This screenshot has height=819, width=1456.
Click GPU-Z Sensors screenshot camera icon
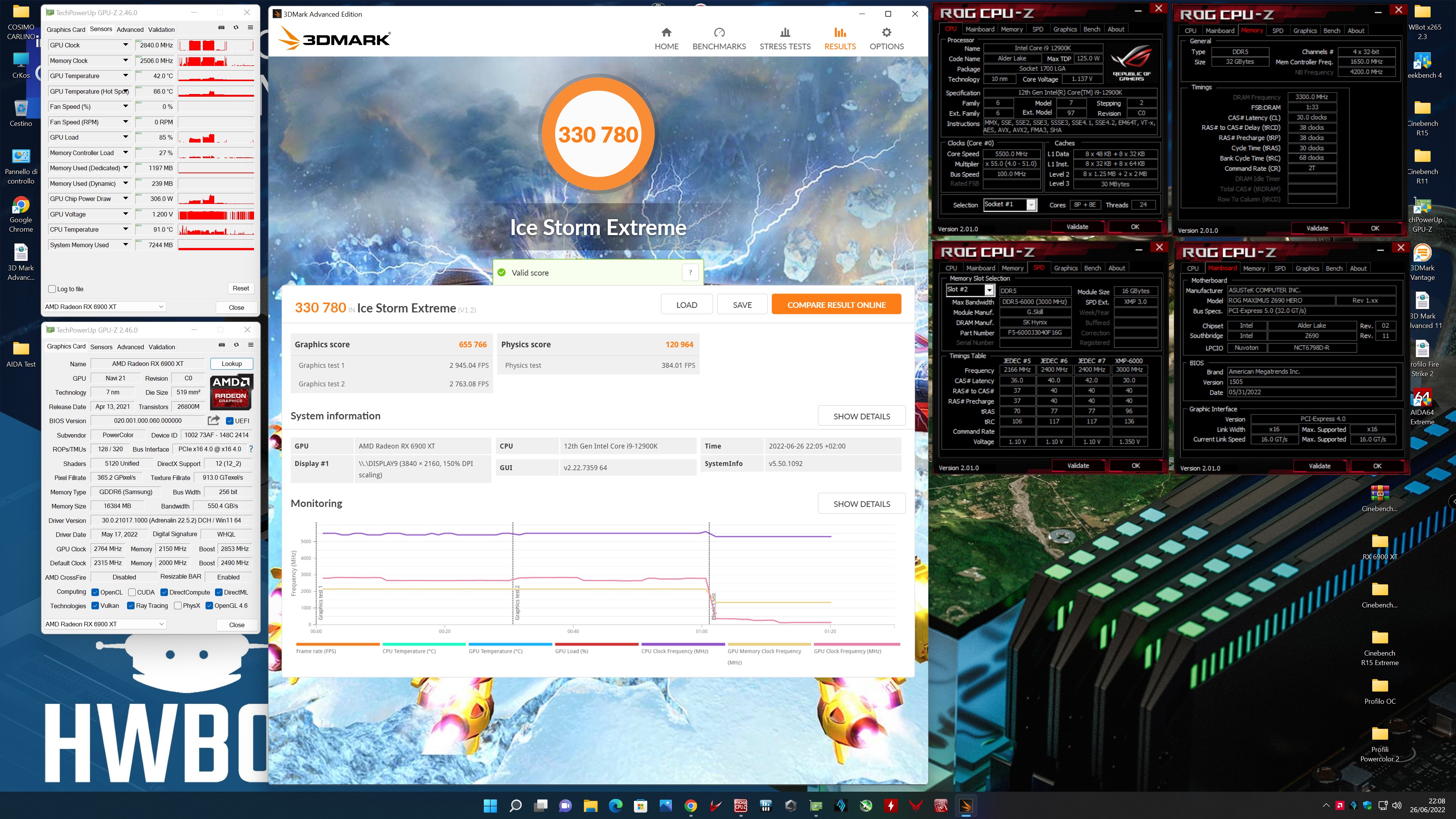coord(221,28)
